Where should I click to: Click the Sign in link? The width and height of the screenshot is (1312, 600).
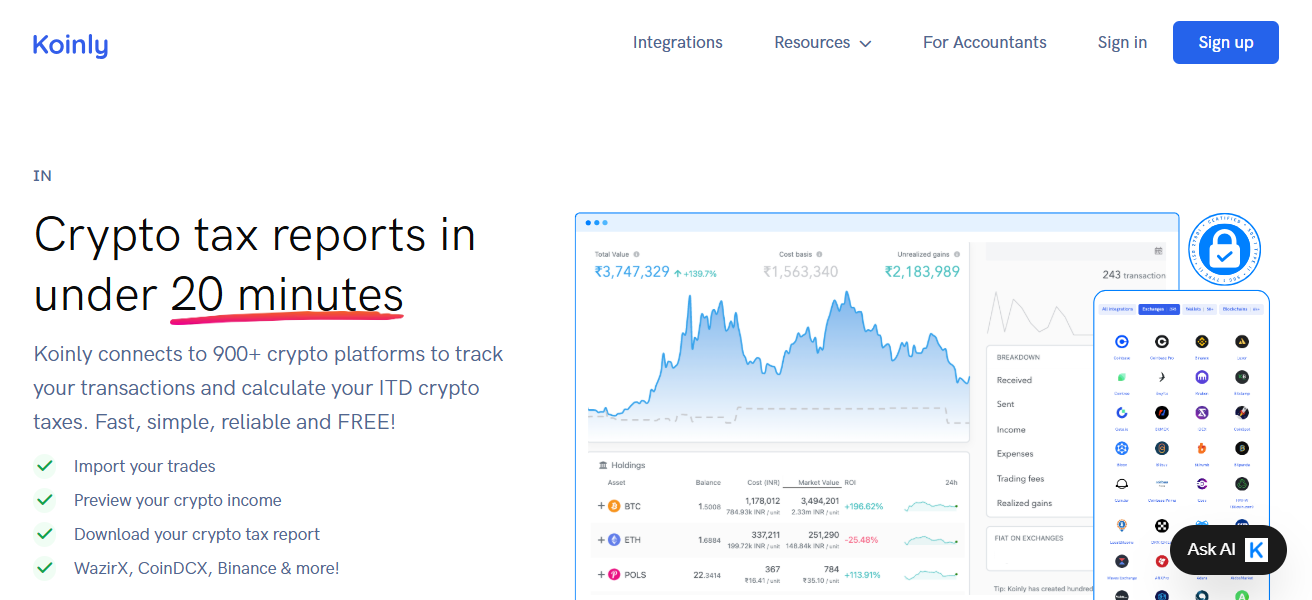tap(1122, 43)
